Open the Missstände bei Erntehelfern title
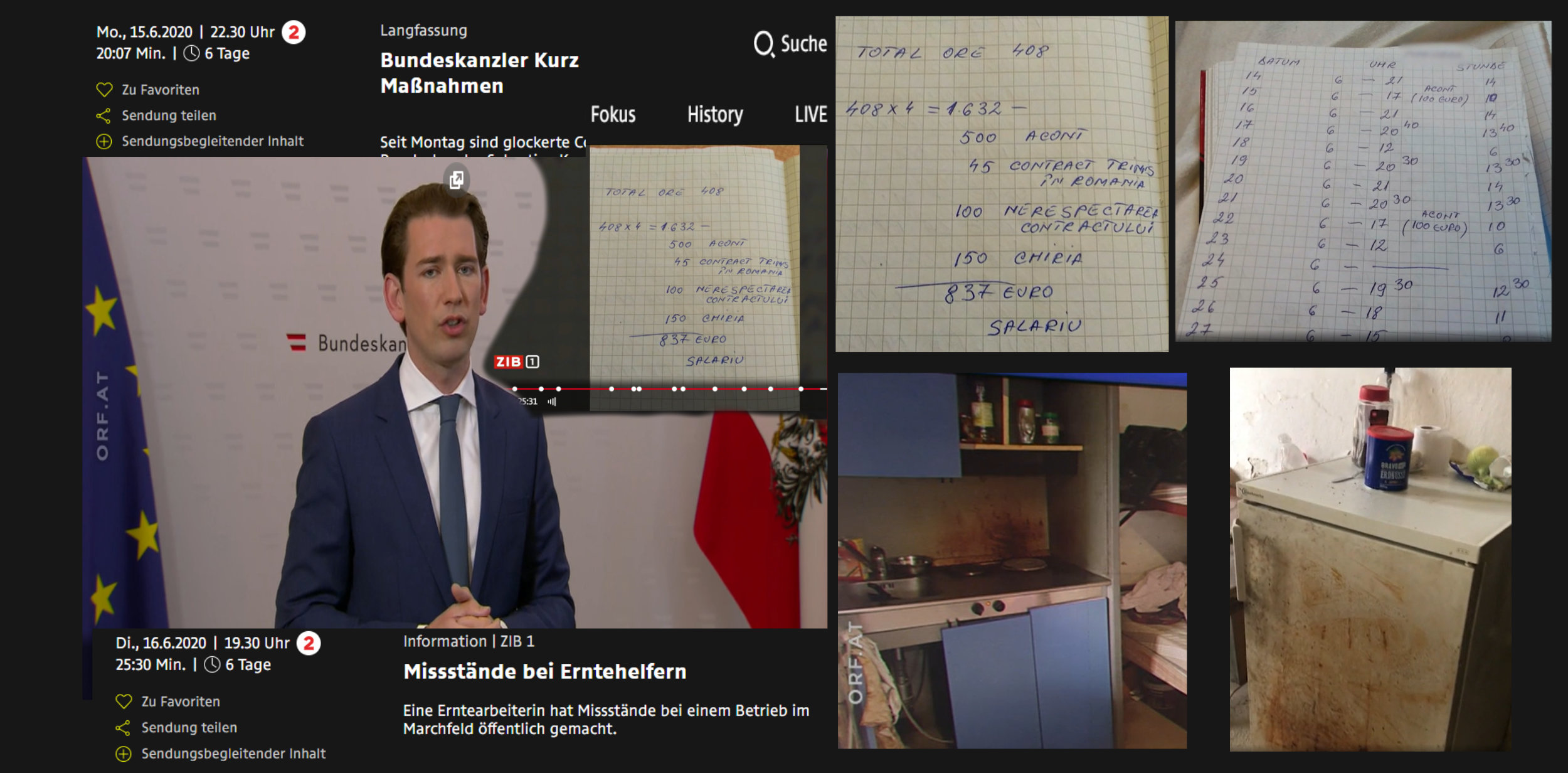Viewport: 1568px width, 773px height. 544,671
